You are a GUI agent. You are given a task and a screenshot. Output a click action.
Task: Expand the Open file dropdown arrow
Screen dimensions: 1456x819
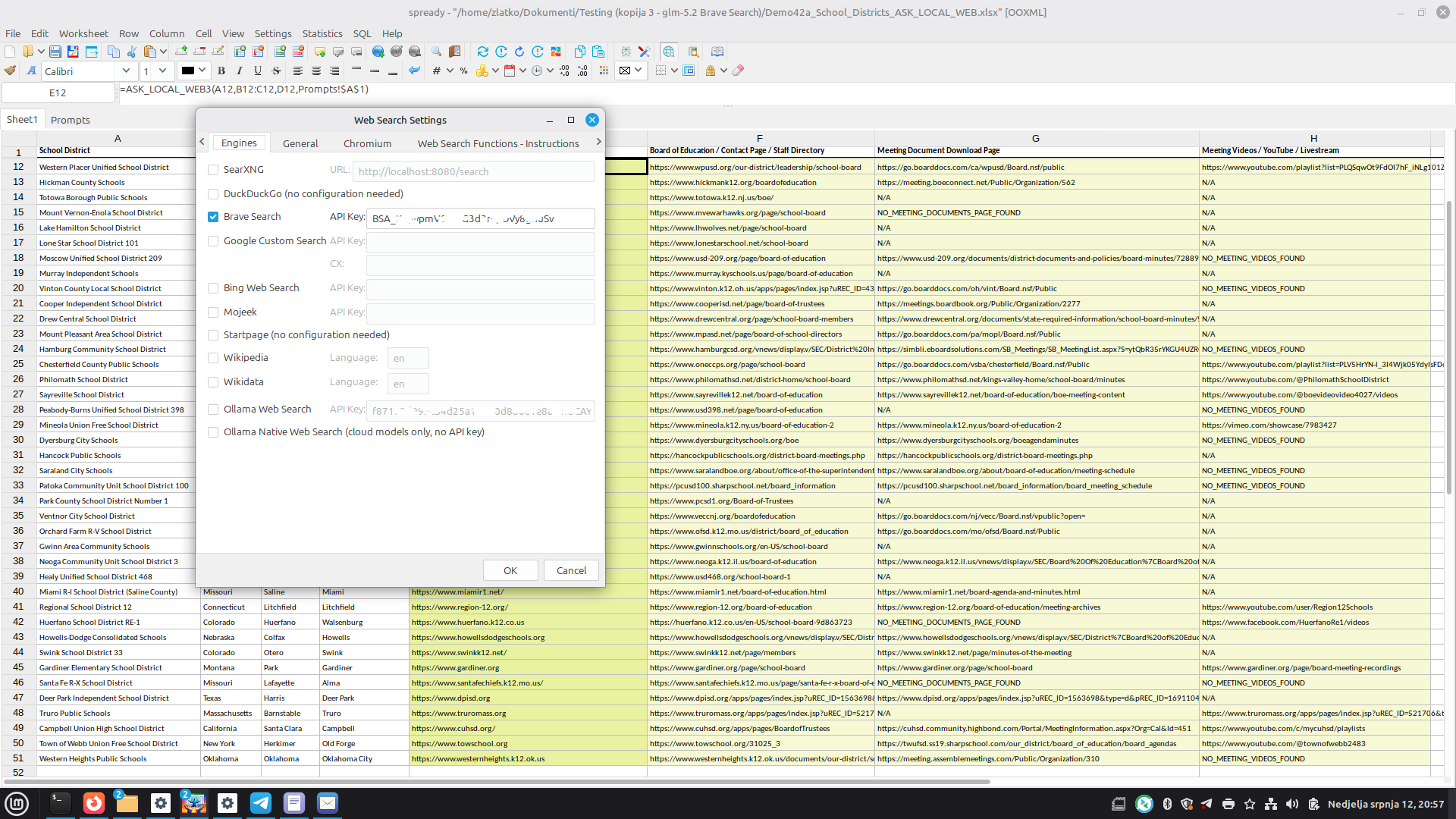(x=40, y=52)
